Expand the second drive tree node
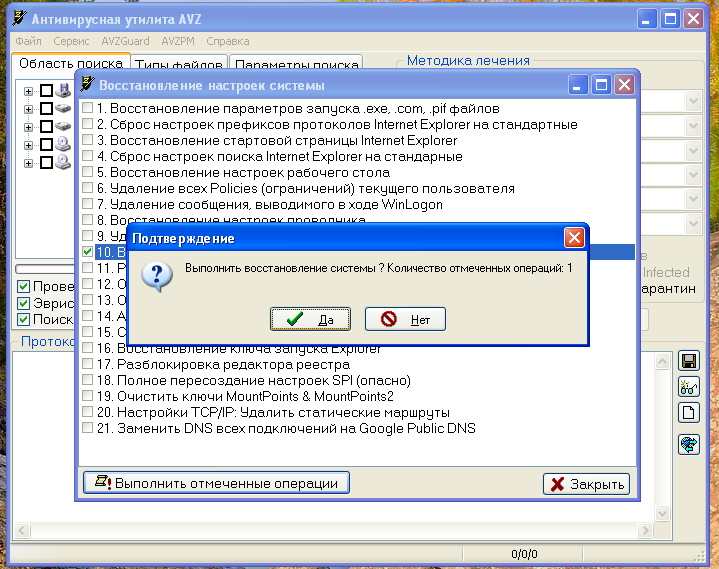 (28, 109)
